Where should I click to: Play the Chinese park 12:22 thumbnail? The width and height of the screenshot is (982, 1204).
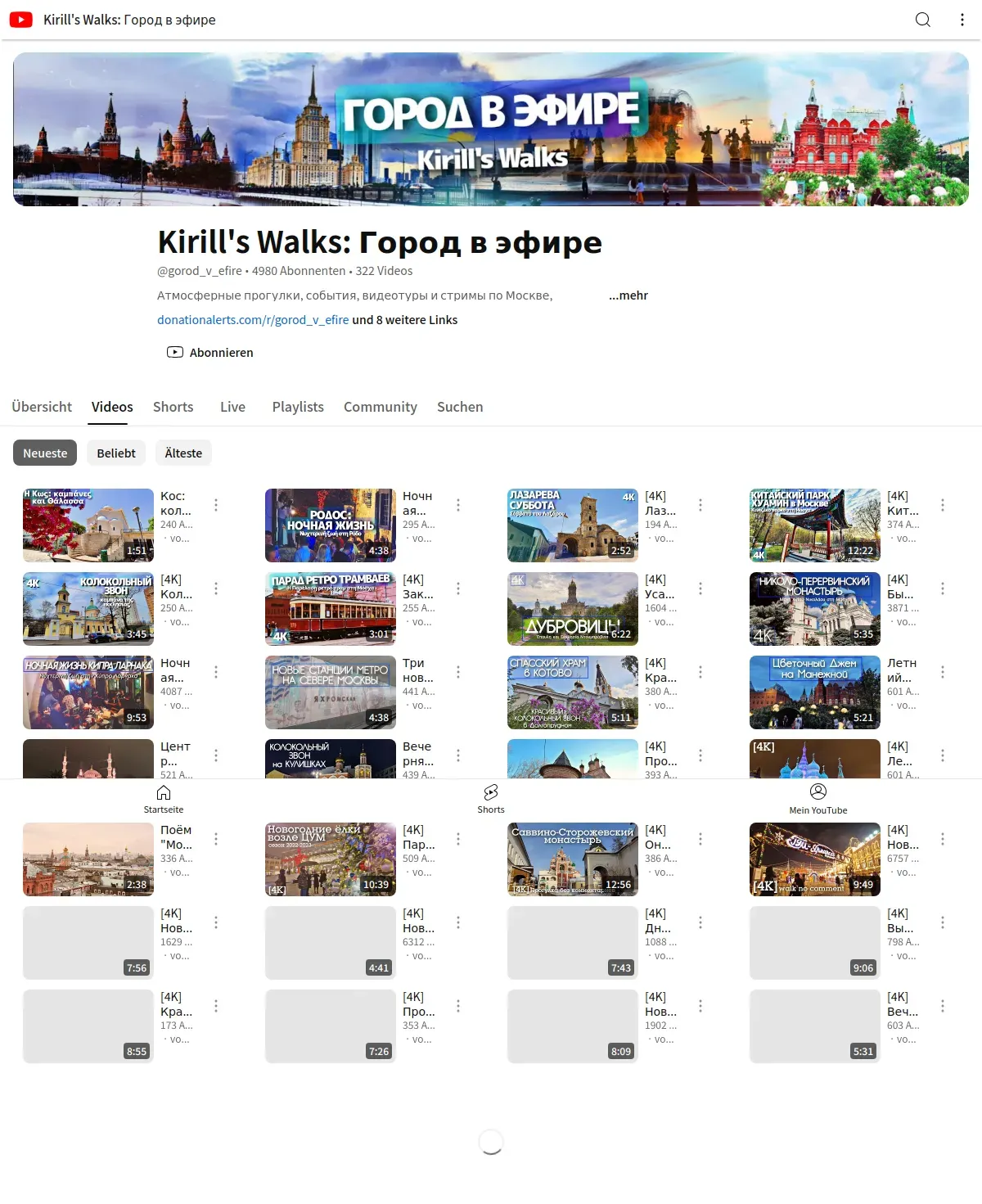815,525
